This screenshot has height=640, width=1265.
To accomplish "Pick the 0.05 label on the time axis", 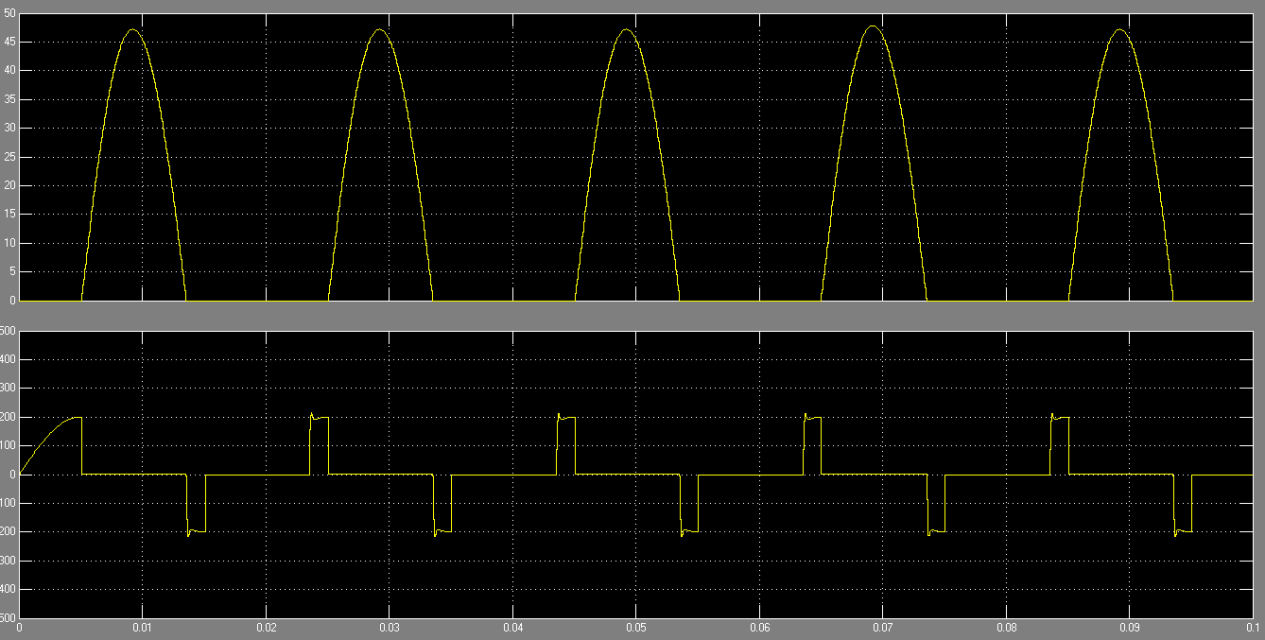I will point(636,629).
